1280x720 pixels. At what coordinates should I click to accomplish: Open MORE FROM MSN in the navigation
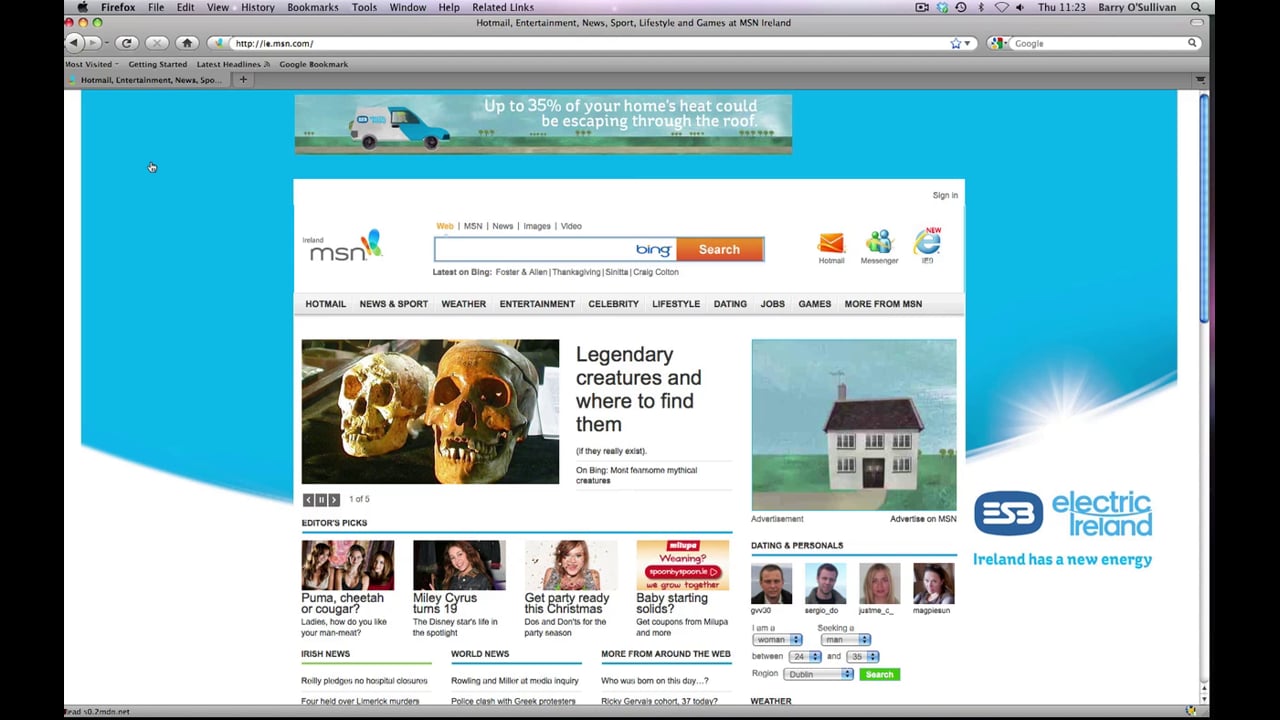[883, 304]
